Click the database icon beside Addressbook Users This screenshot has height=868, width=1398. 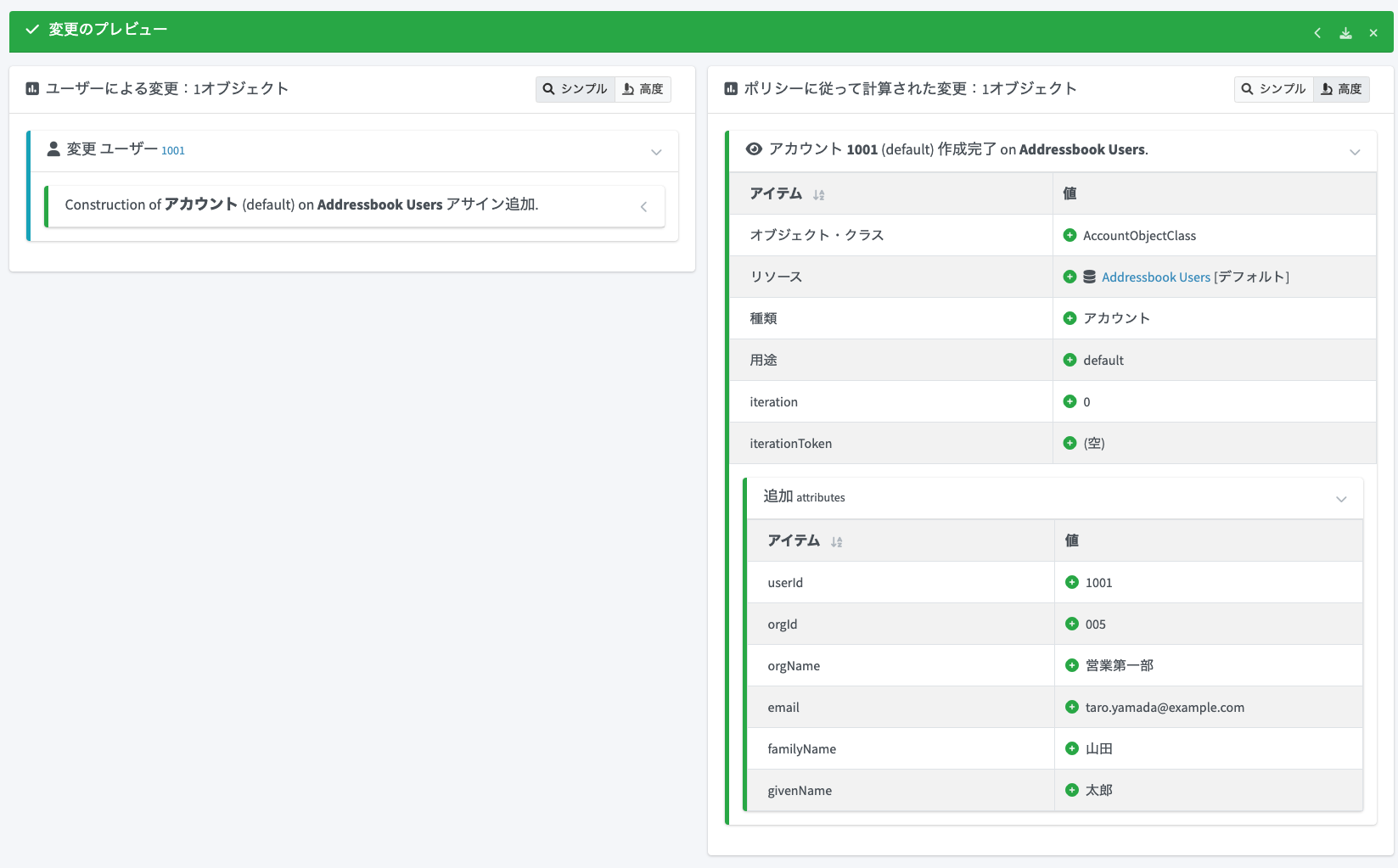coord(1089,277)
